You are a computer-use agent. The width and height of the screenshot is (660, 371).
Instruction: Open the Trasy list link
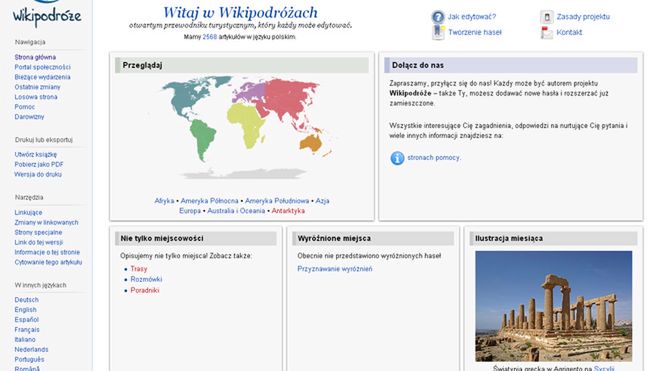139,269
